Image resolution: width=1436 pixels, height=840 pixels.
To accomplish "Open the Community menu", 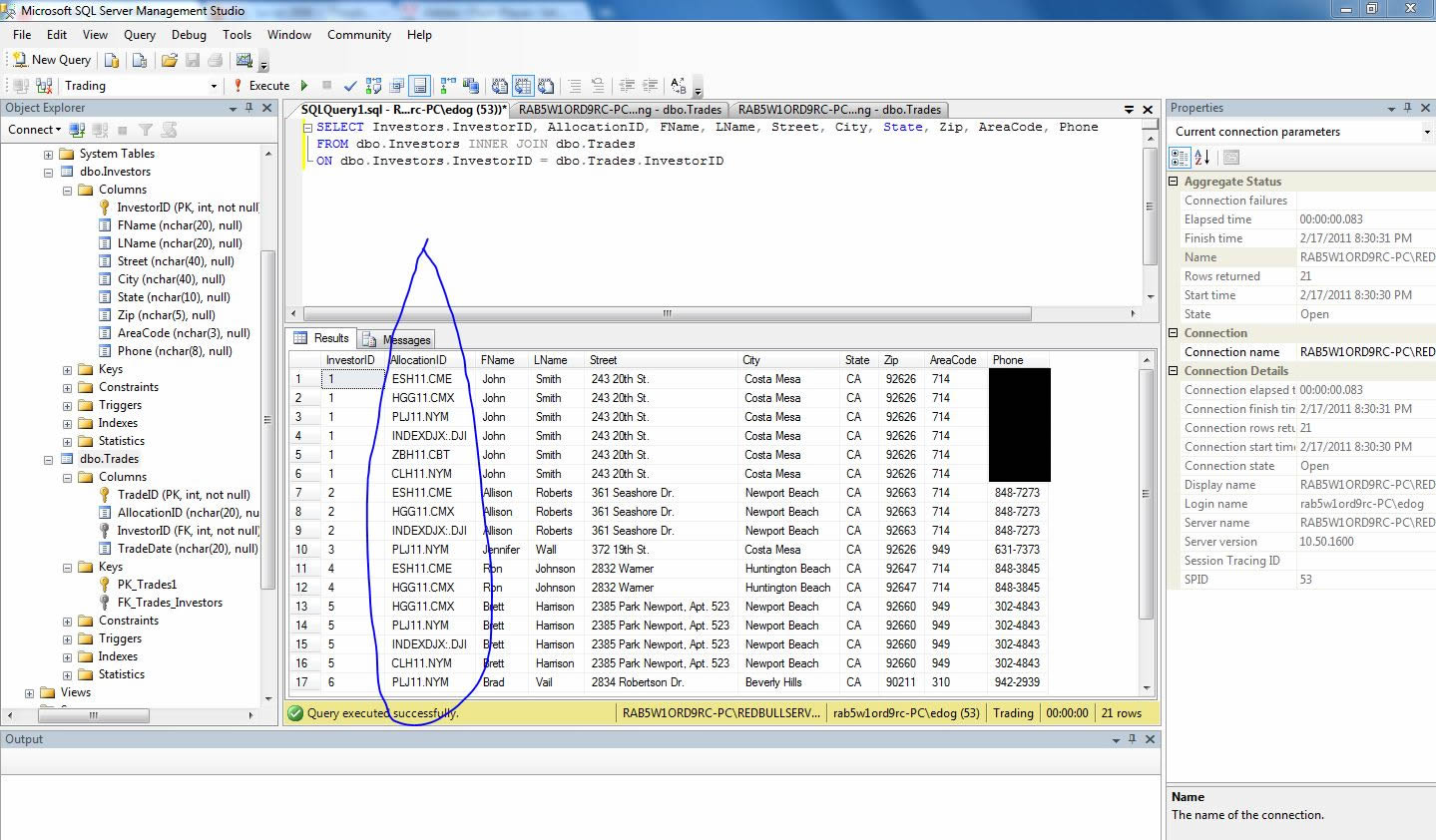I will click(359, 35).
